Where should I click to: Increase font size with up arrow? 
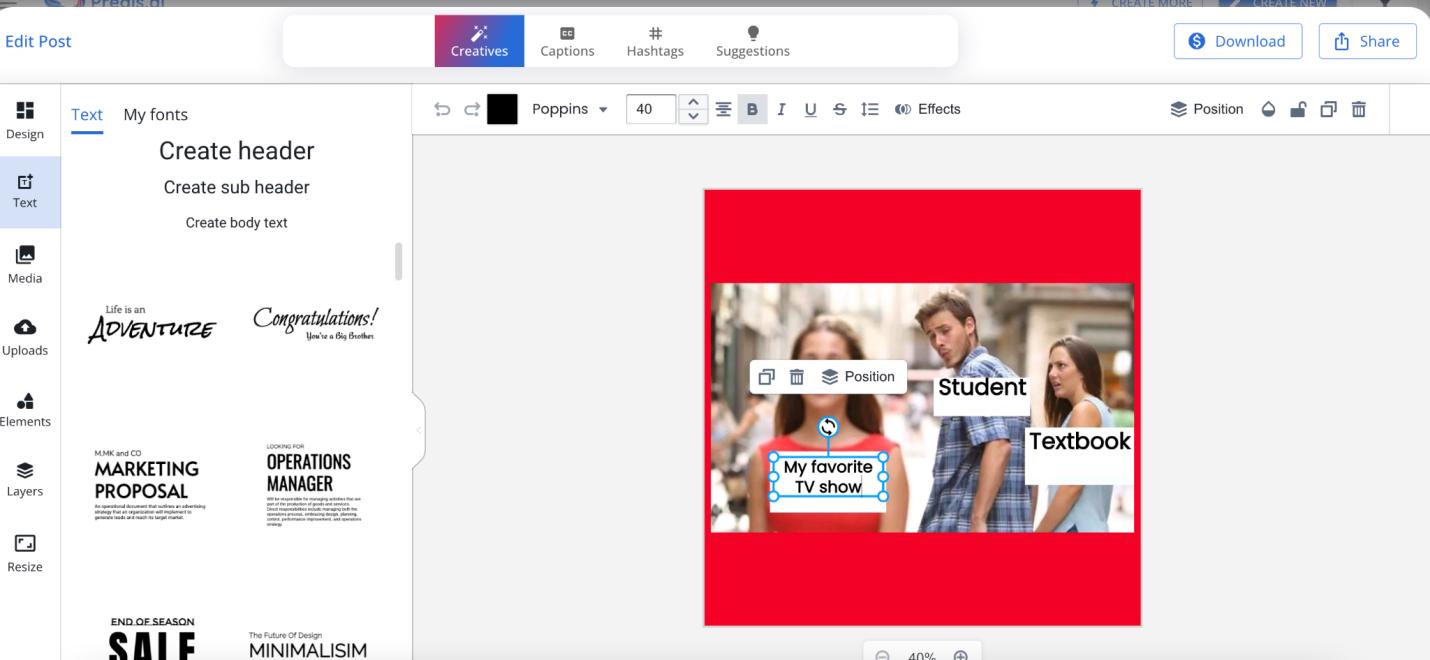click(x=693, y=102)
